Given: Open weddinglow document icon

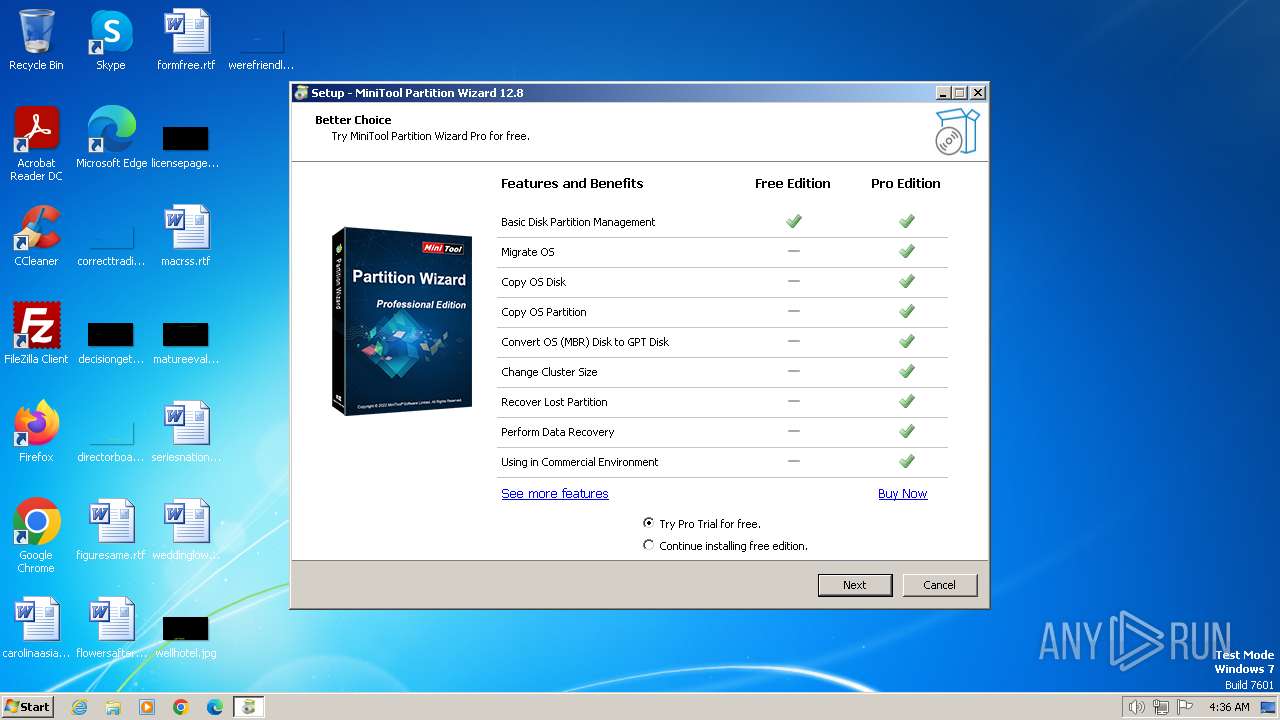Looking at the screenshot, I should coord(186,530).
